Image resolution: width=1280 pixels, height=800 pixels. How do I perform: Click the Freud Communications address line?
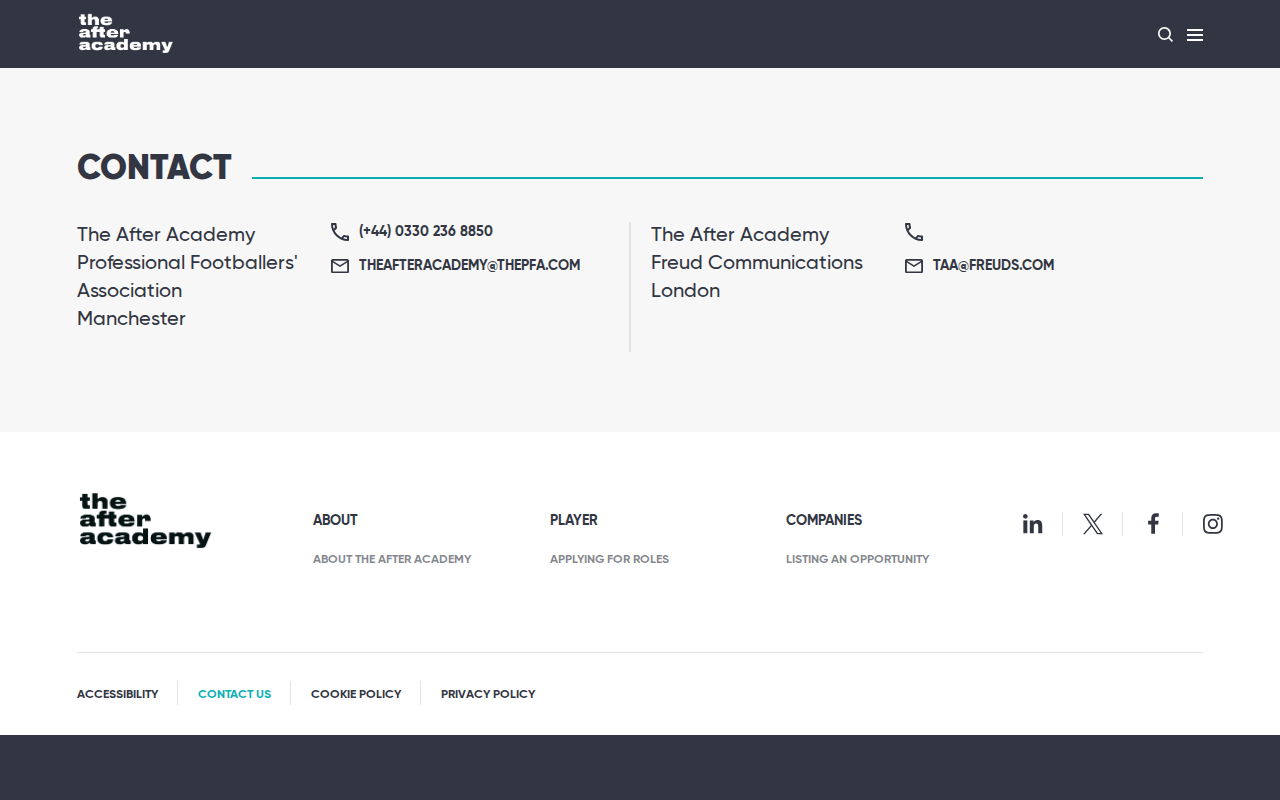pos(757,262)
